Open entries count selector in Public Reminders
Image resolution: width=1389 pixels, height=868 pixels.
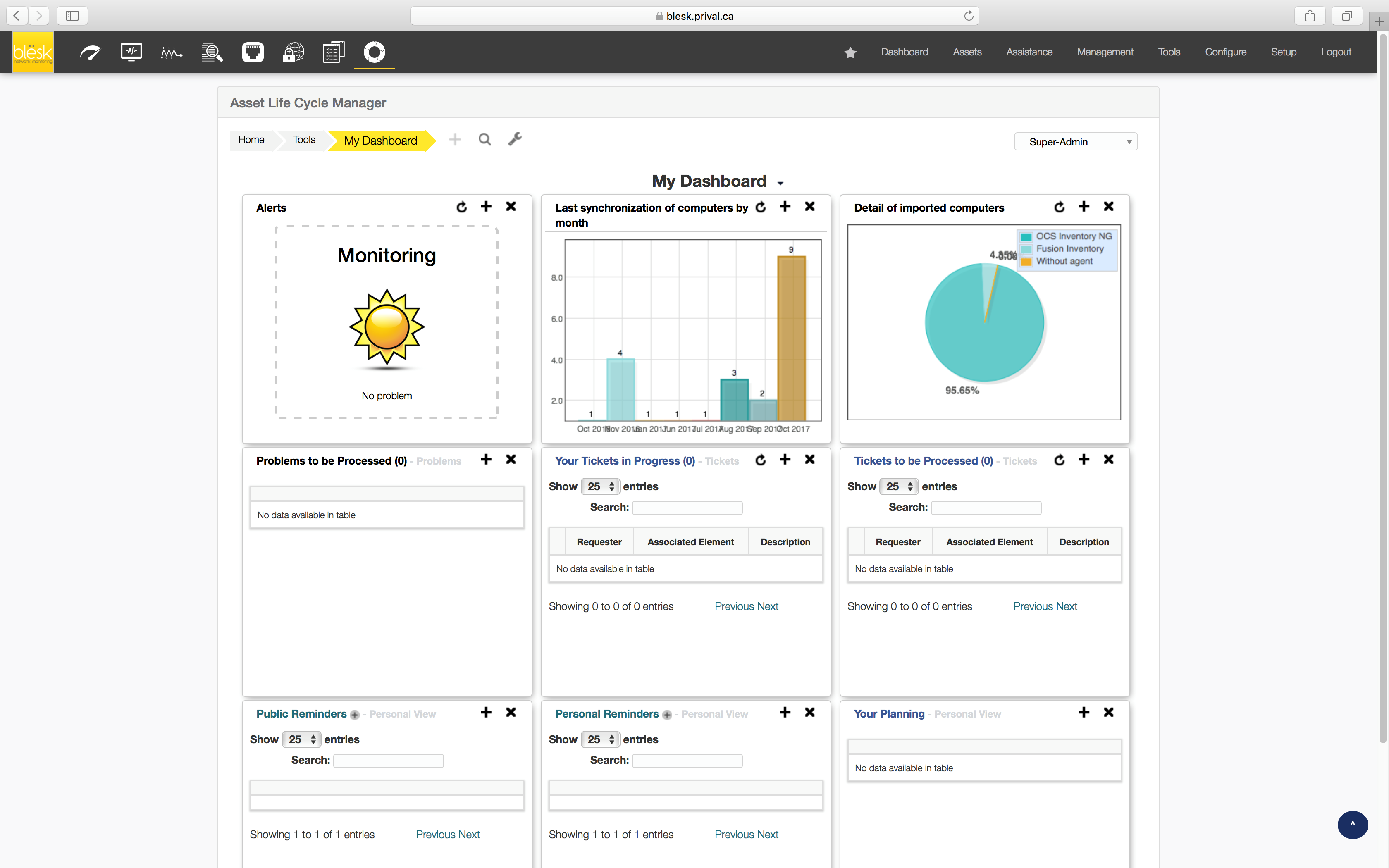click(301, 739)
